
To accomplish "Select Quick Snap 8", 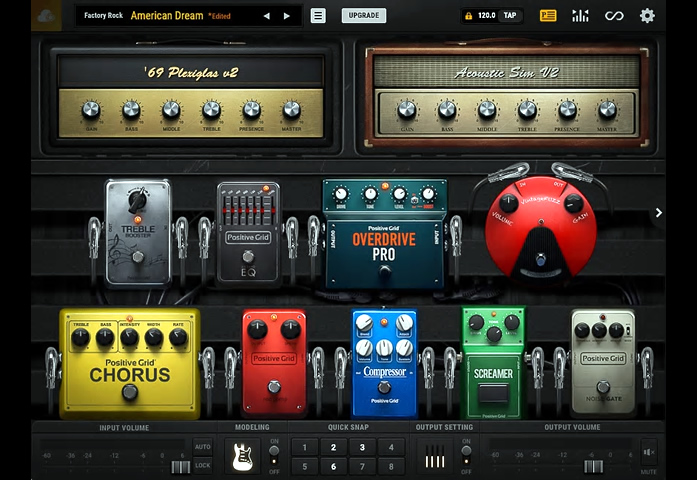I will [x=391, y=467].
